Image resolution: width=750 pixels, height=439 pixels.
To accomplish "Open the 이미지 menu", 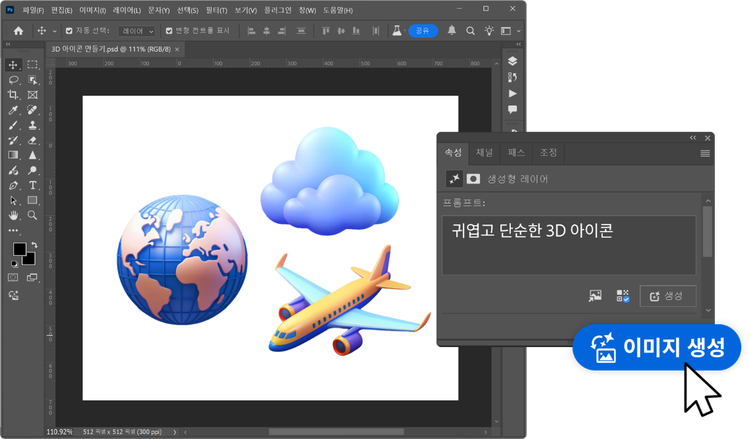I will tap(92, 10).
